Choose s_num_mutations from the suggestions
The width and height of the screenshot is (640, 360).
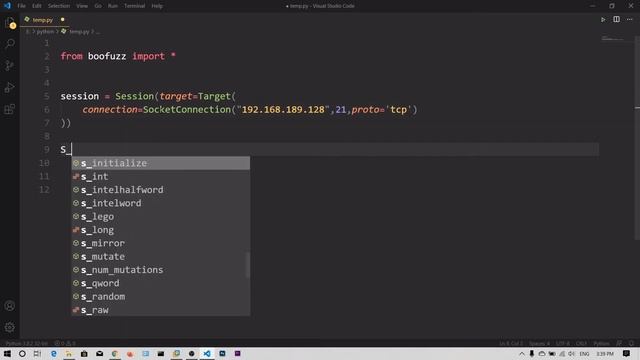click(x=161, y=270)
